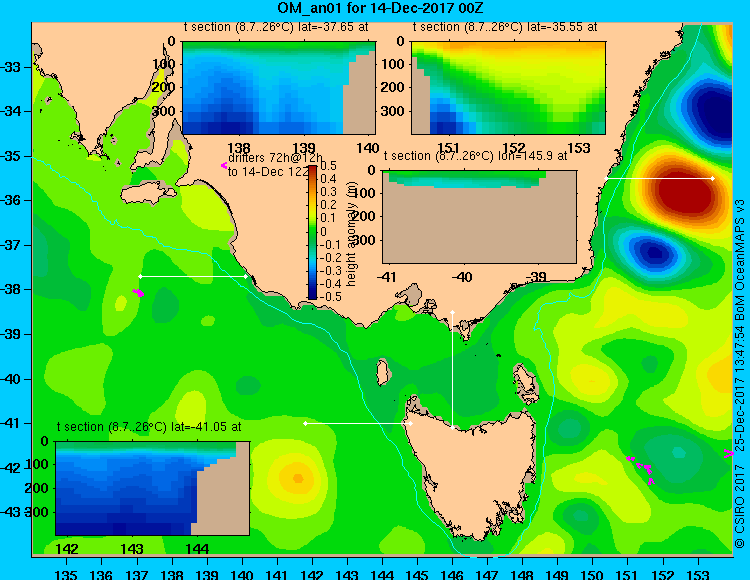The image size is (750, 580).
Task: Open the temperature section inset for lat=-35.55
Action: pos(508,88)
